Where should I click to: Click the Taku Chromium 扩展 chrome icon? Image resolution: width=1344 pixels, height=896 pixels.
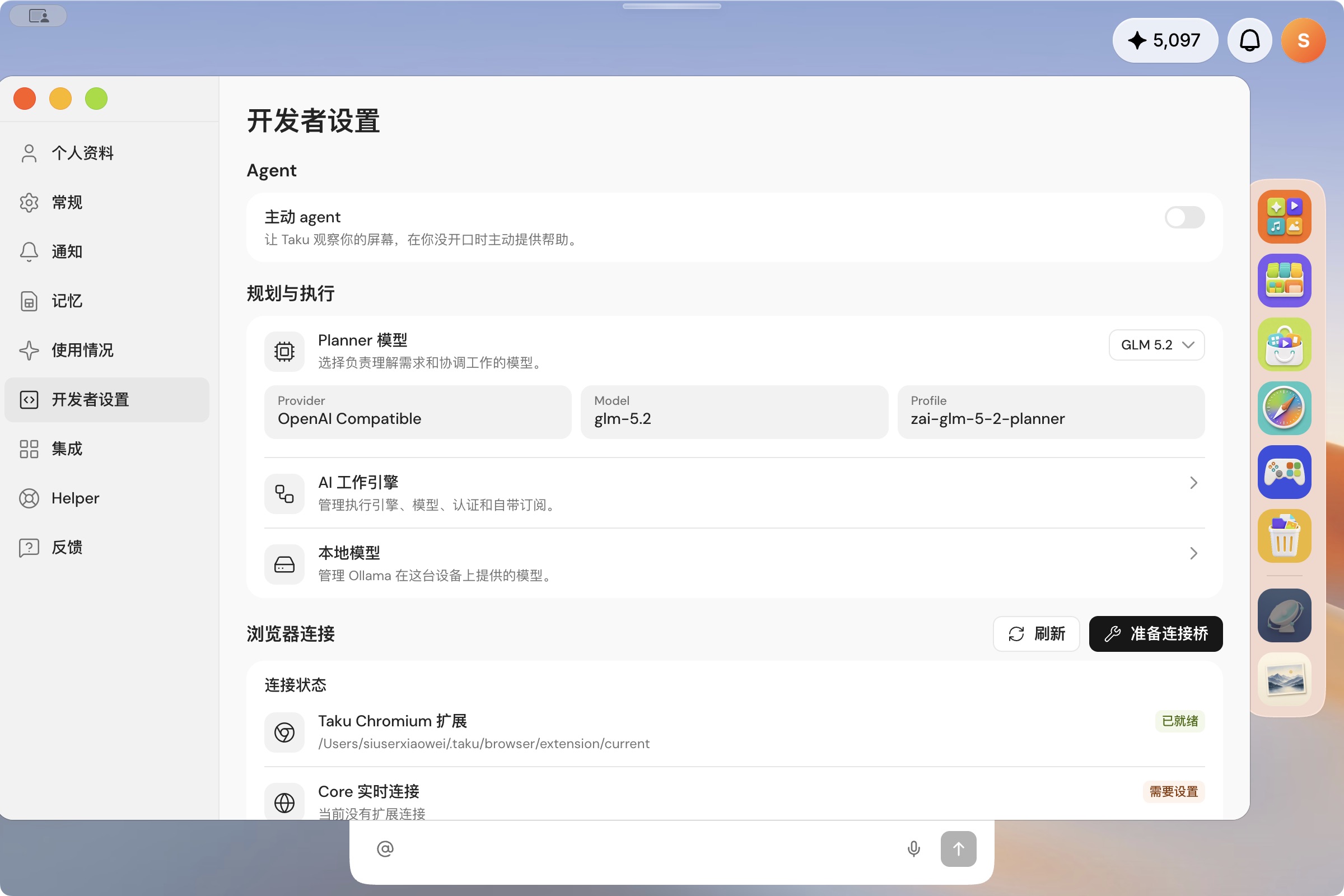click(x=284, y=732)
